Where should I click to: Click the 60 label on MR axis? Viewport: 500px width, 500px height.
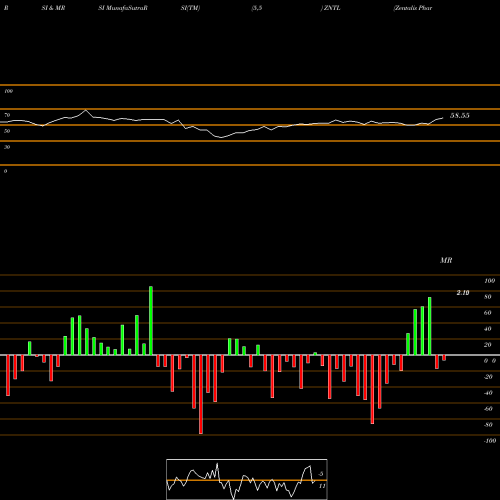tap(488, 313)
